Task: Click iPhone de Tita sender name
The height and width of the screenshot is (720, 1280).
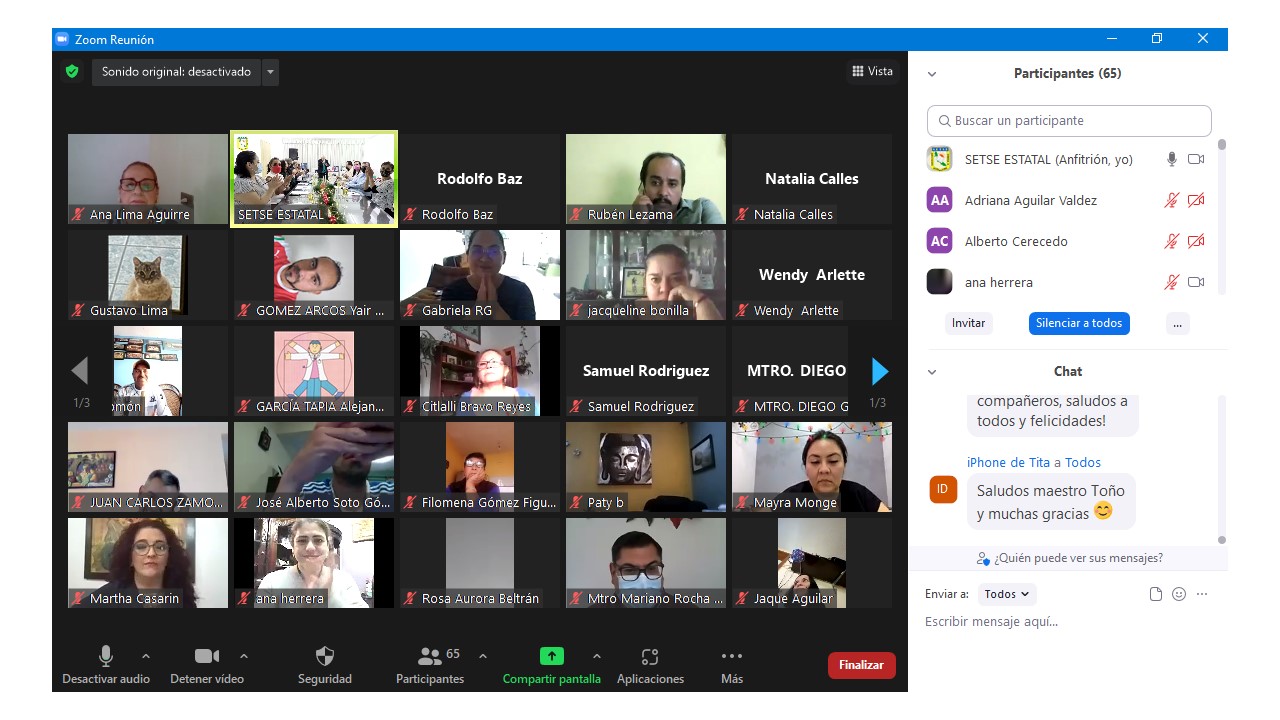Action: (x=1008, y=463)
